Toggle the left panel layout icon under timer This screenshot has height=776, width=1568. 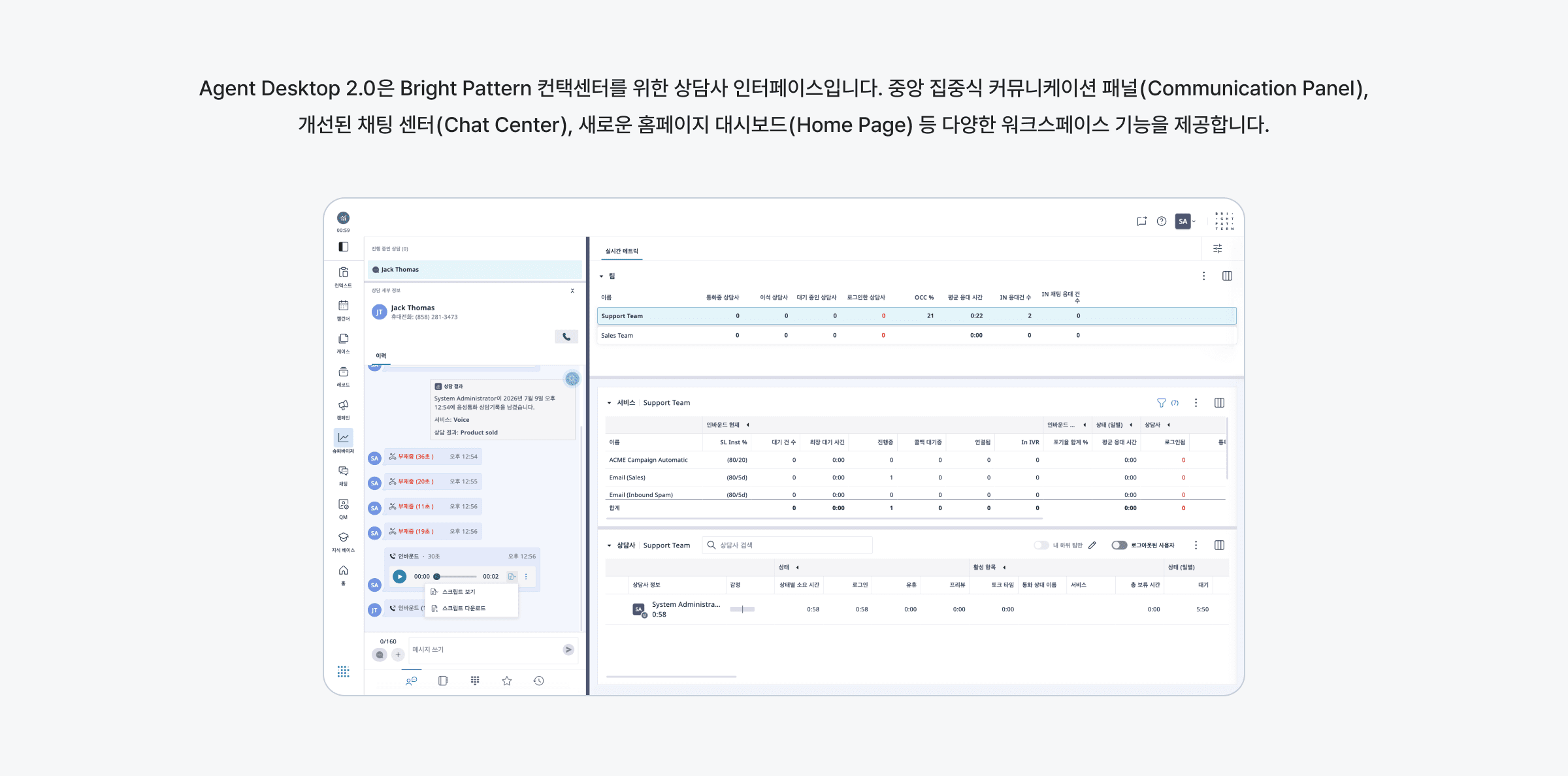[343, 247]
